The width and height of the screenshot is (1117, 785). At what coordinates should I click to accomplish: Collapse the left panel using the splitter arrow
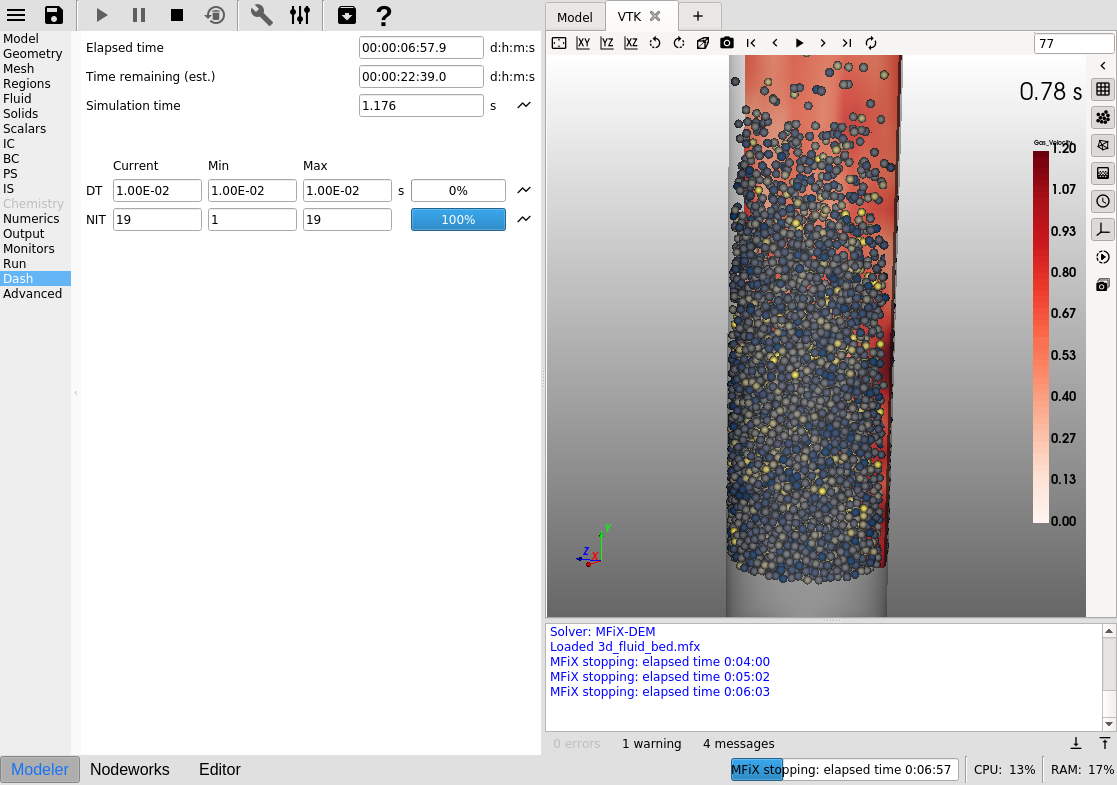[76, 393]
